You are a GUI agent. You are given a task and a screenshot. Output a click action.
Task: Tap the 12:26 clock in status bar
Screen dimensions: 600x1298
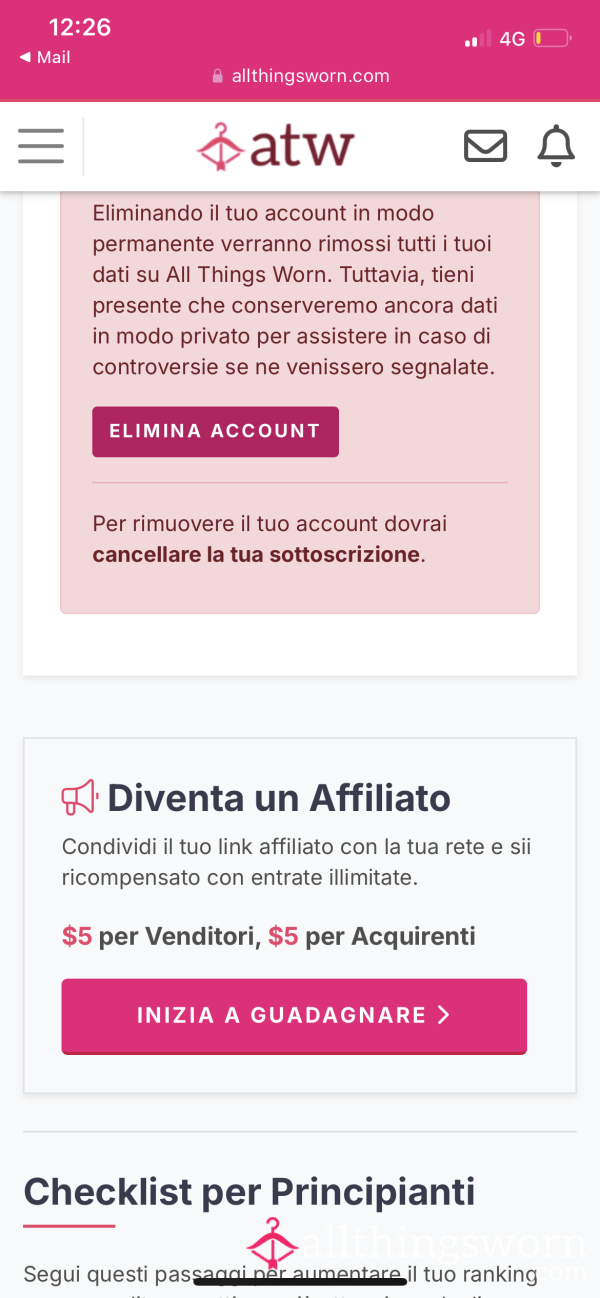pos(79,27)
